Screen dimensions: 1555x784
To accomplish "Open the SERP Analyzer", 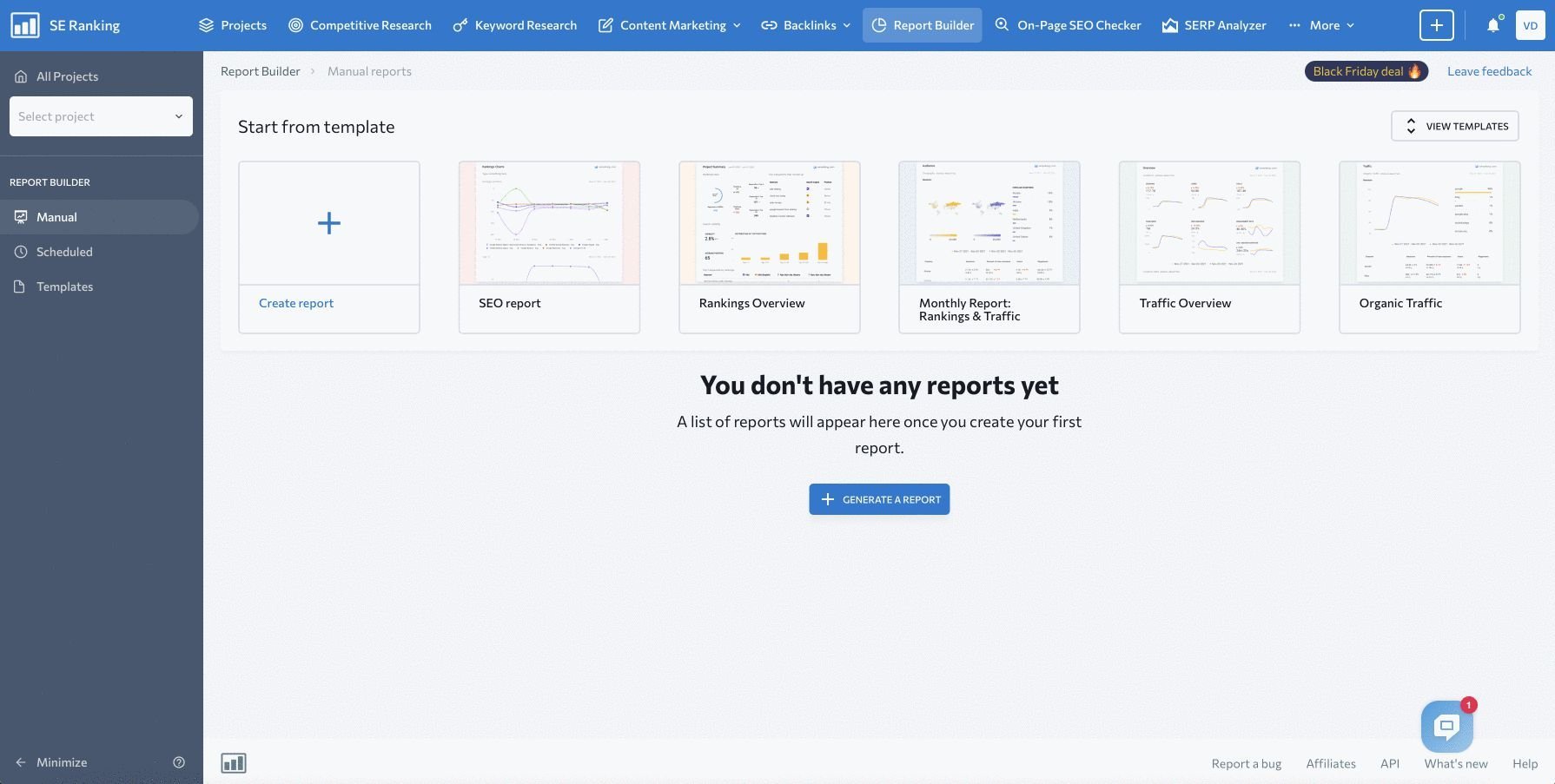I will (x=1214, y=25).
